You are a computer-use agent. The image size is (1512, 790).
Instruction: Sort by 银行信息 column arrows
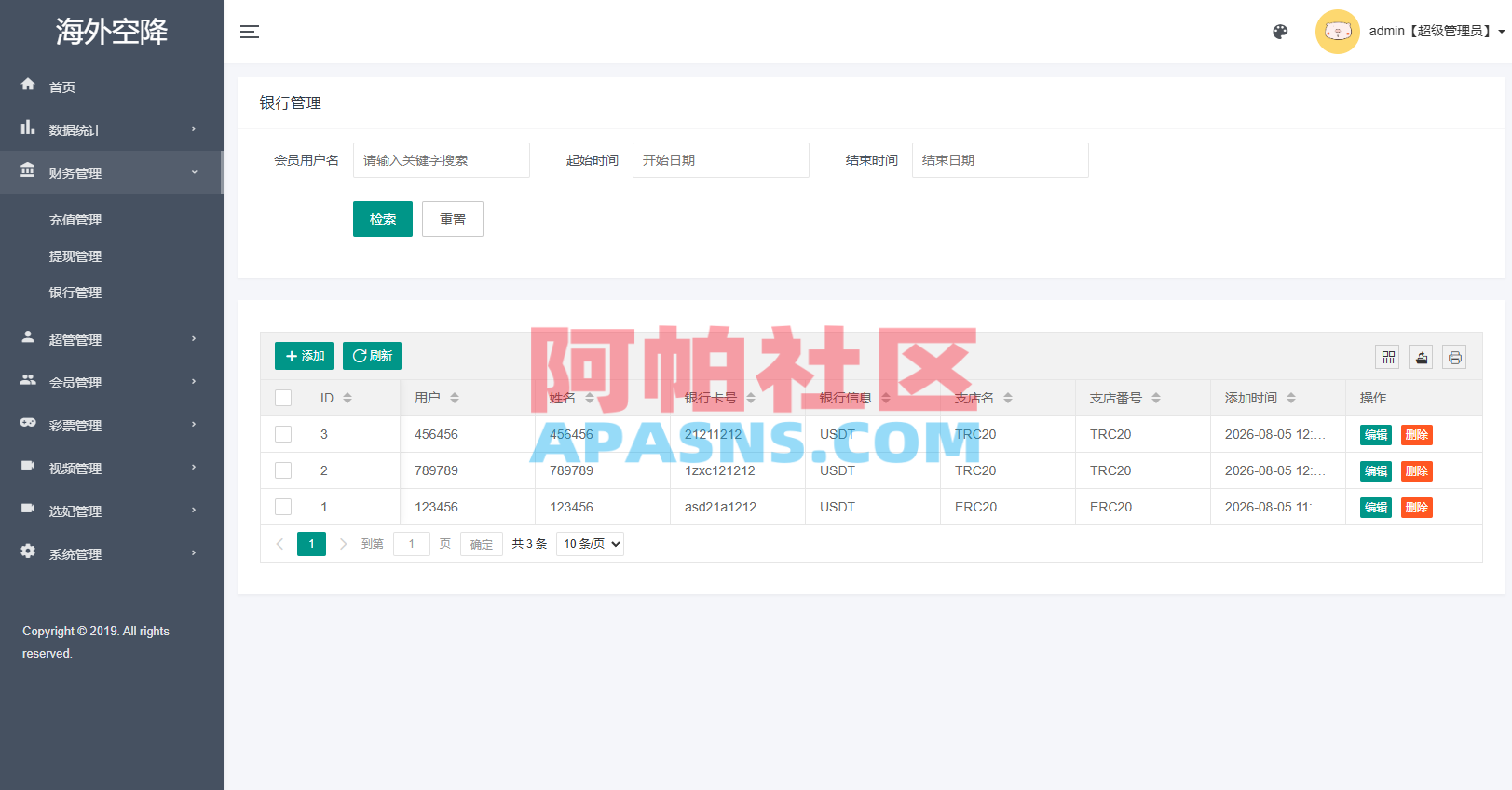pos(886,398)
